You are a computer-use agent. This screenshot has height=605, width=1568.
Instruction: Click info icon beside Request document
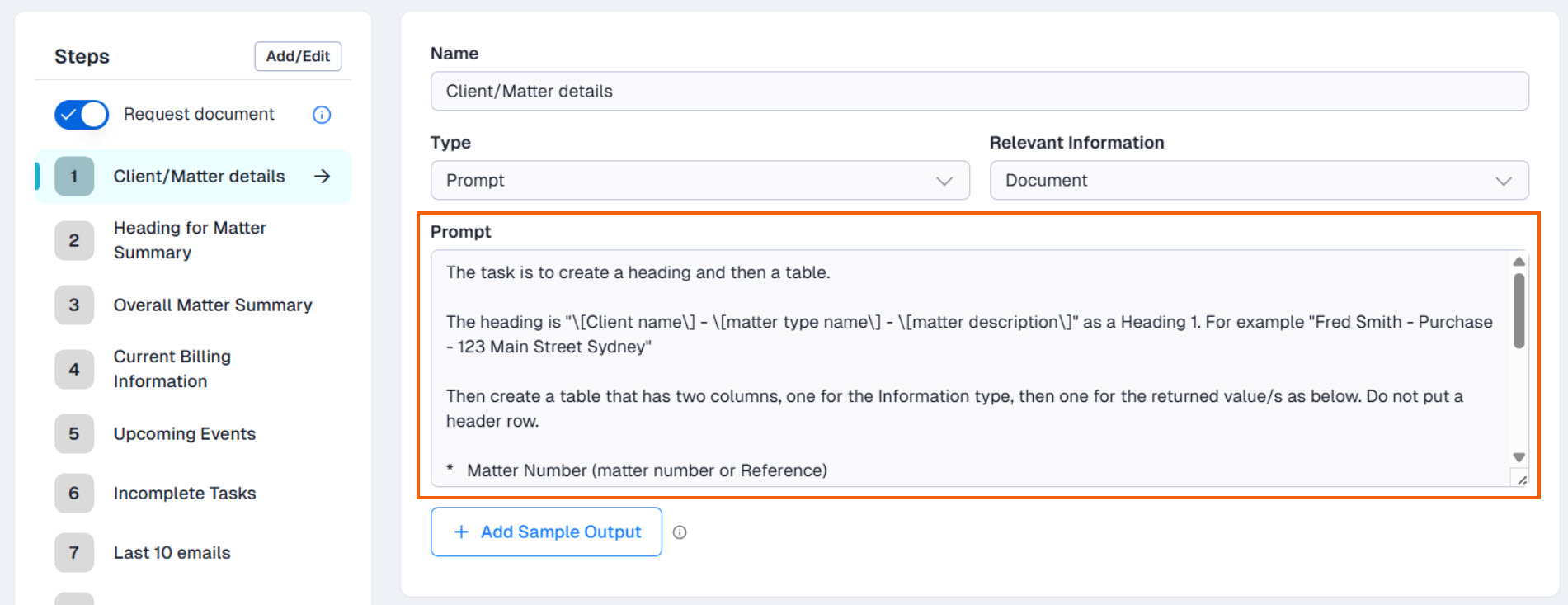pyautogui.click(x=322, y=115)
